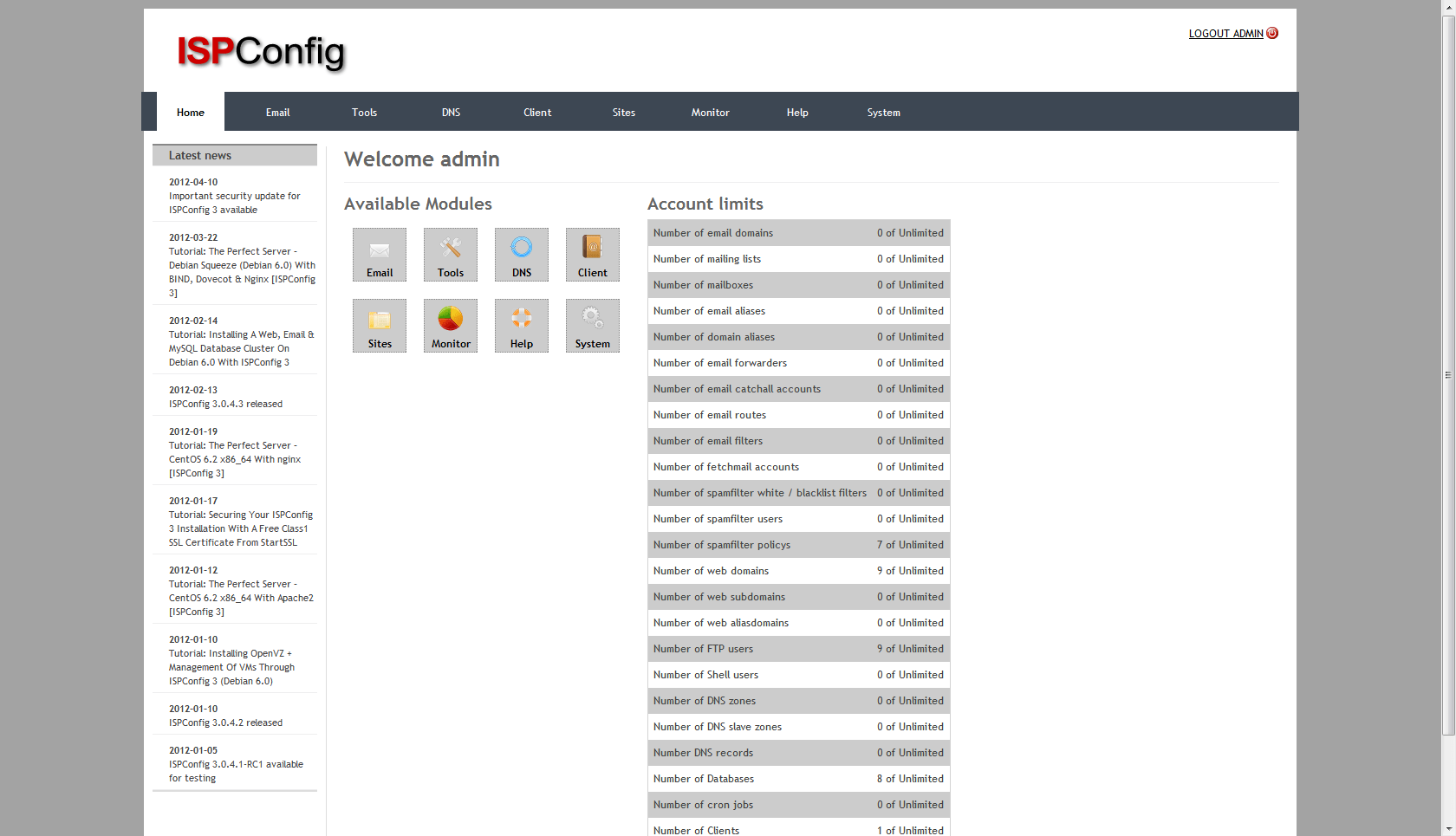Select the Number of mailboxes row
This screenshot has width=1456, height=836.
tap(799, 285)
